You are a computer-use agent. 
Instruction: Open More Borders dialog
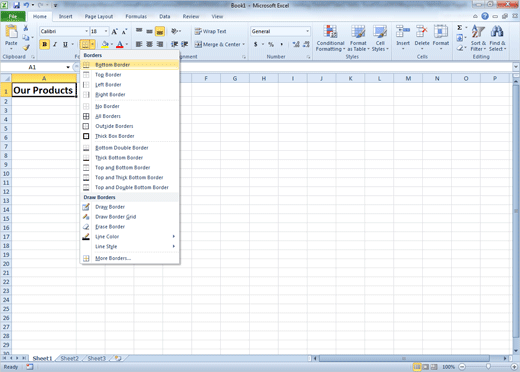(130, 258)
